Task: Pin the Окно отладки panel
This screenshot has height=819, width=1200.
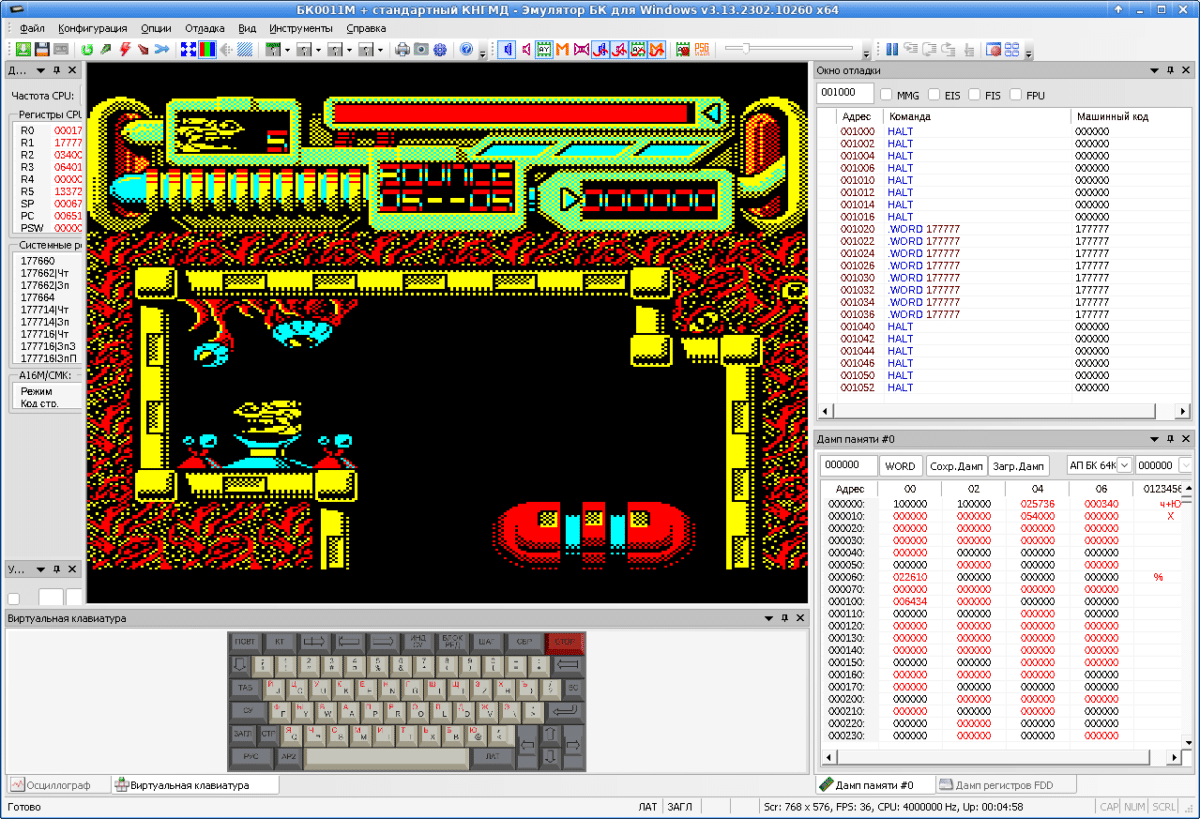Action: point(1169,70)
